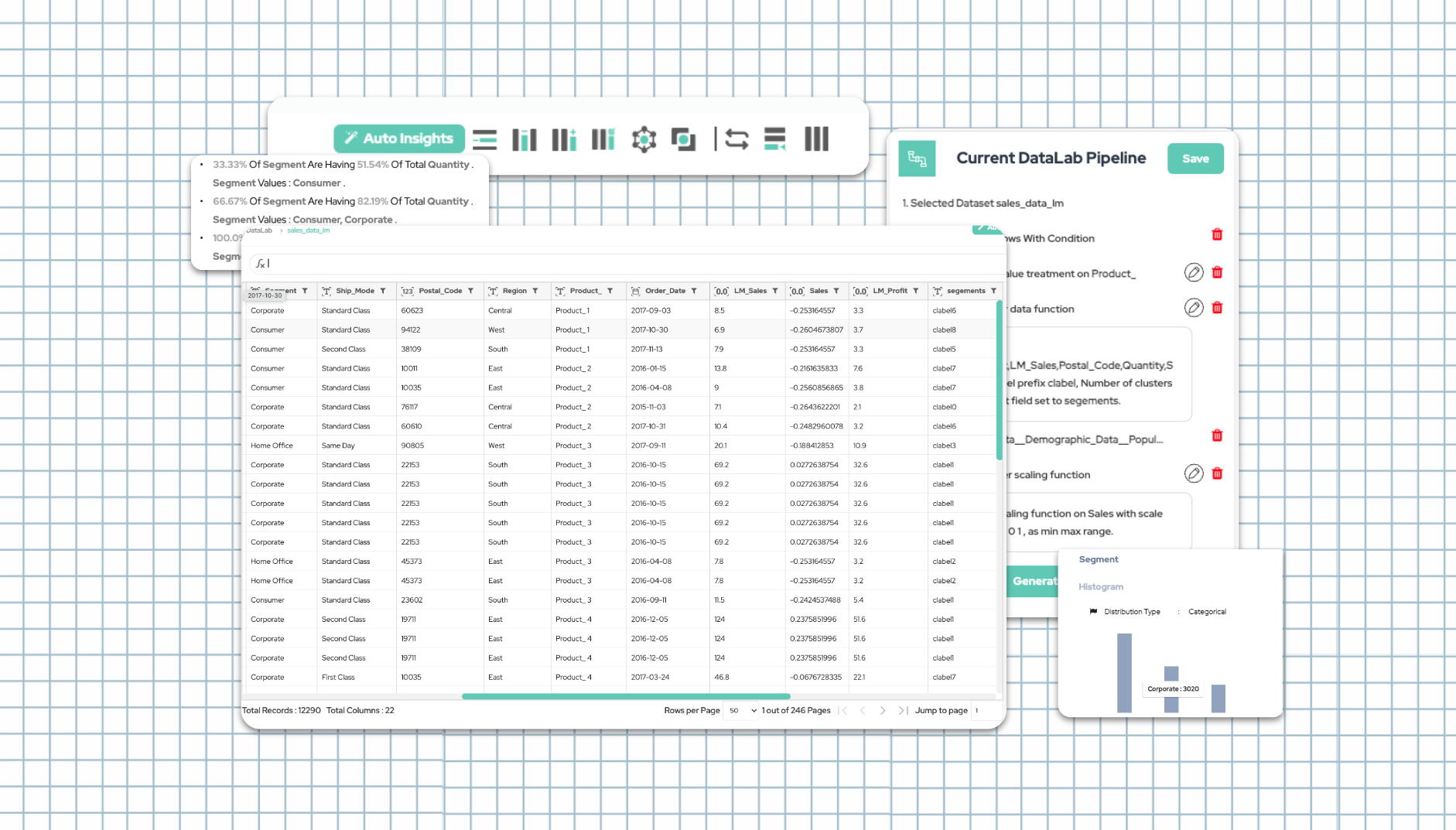Go to the previous page

(863, 710)
